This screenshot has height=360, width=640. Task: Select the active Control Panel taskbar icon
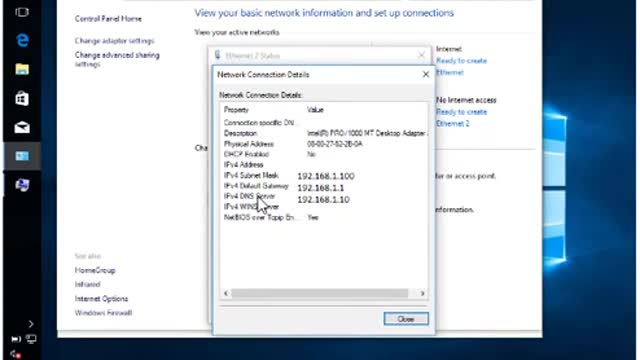pos(22,156)
